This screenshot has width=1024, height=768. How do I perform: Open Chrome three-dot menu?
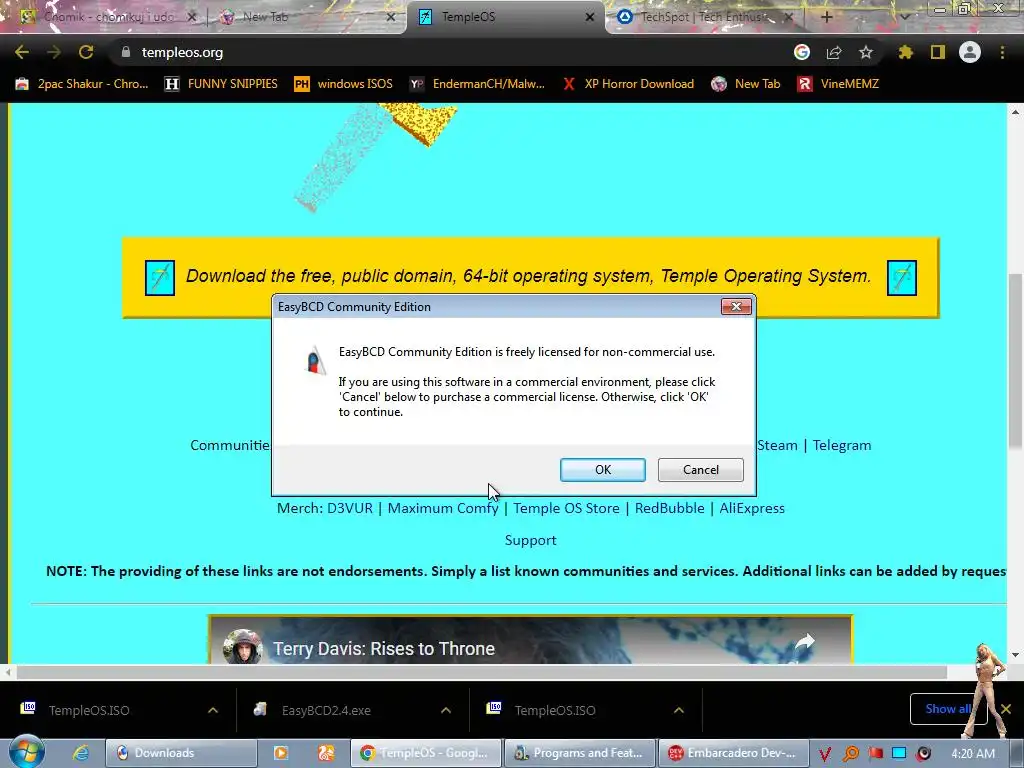[x=1002, y=52]
